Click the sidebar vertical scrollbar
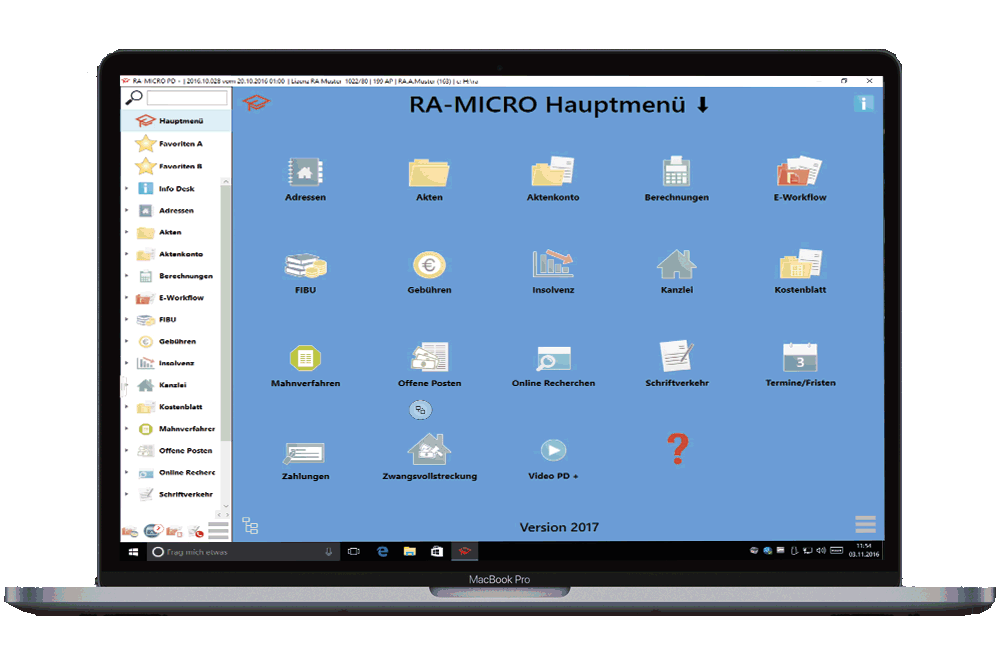 pos(225,312)
